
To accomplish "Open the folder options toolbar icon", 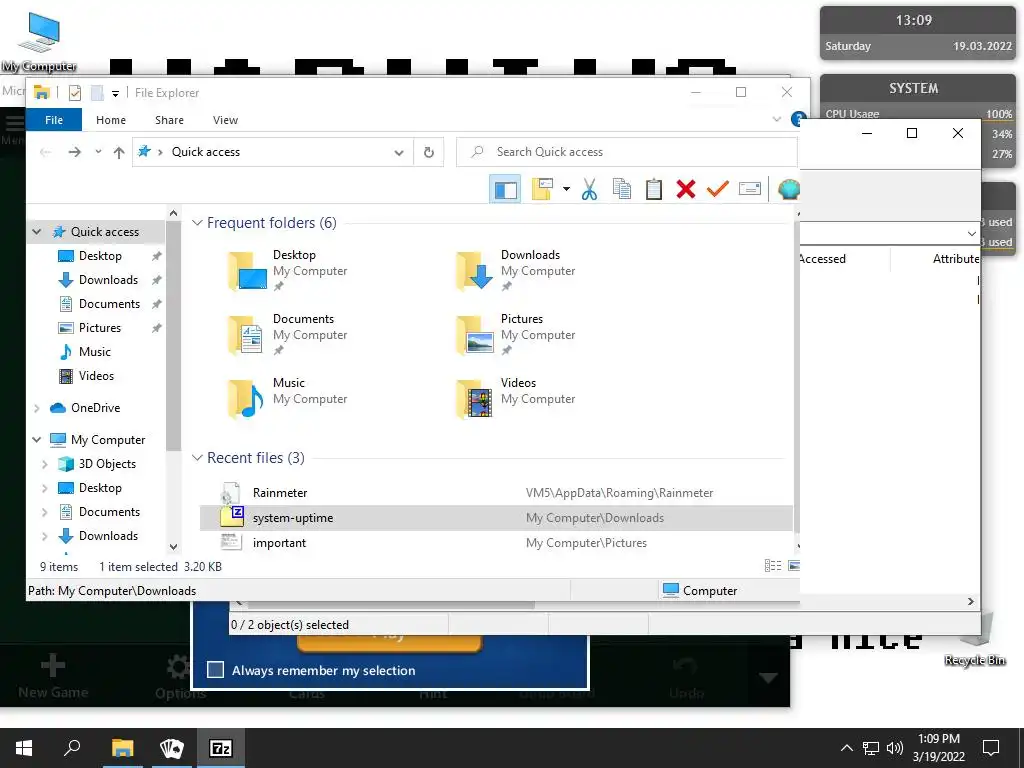I will 543,189.
